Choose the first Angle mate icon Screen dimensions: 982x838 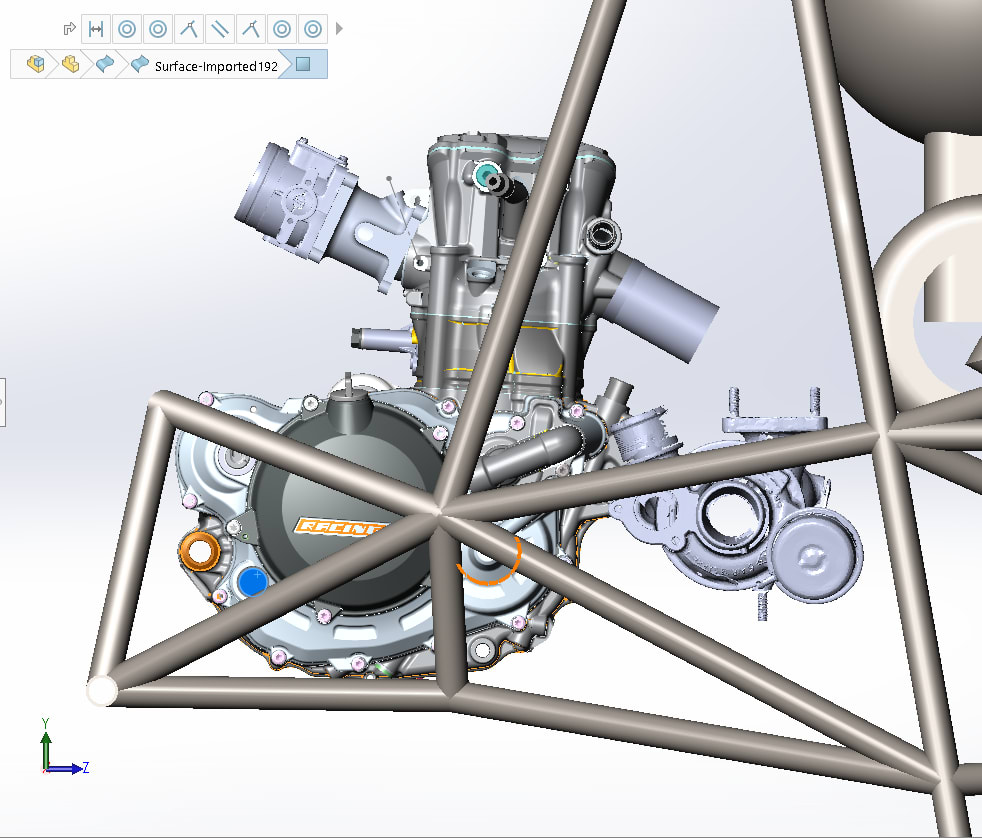click(189, 29)
